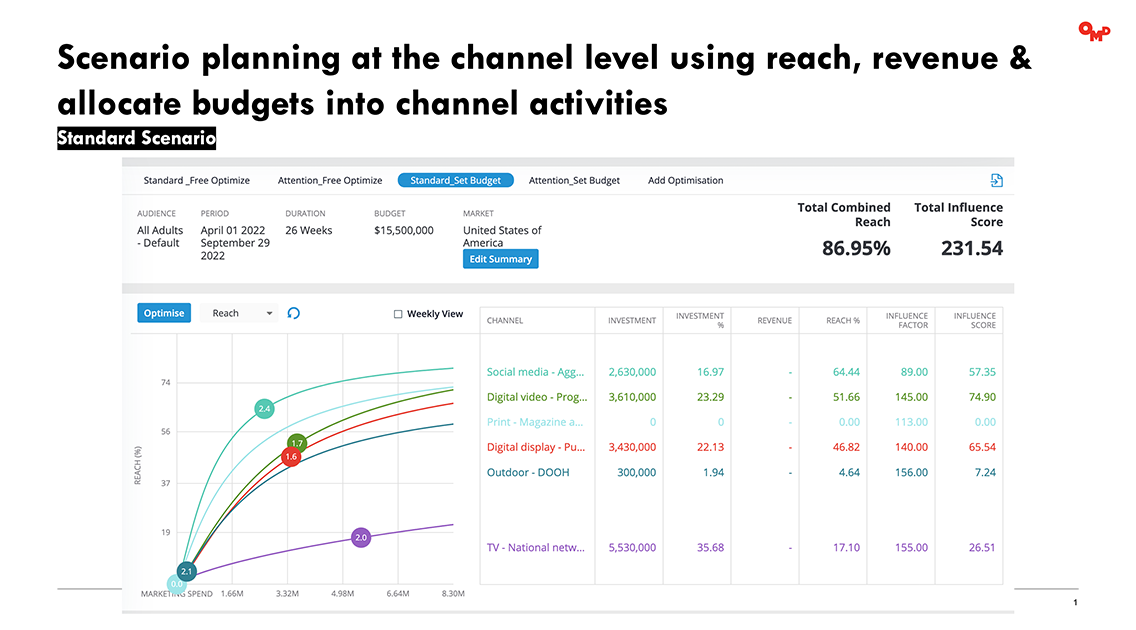Click the purple 2.0 marker on the chart
Image resolution: width=1136 pixels, height=630 pixels.
click(x=360, y=536)
